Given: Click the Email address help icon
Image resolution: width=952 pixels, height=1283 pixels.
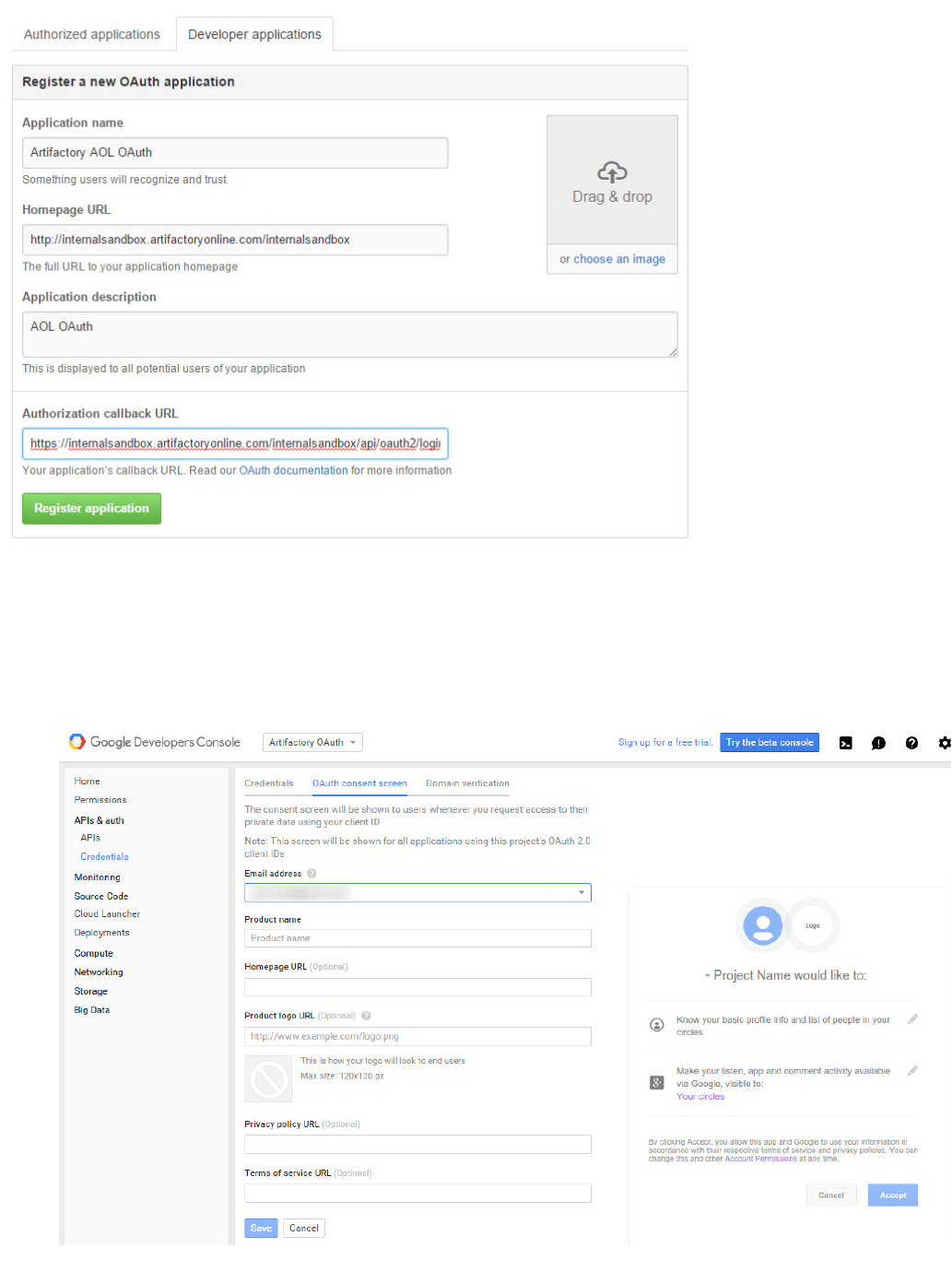Looking at the screenshot, I should click(x=311, y=874).
